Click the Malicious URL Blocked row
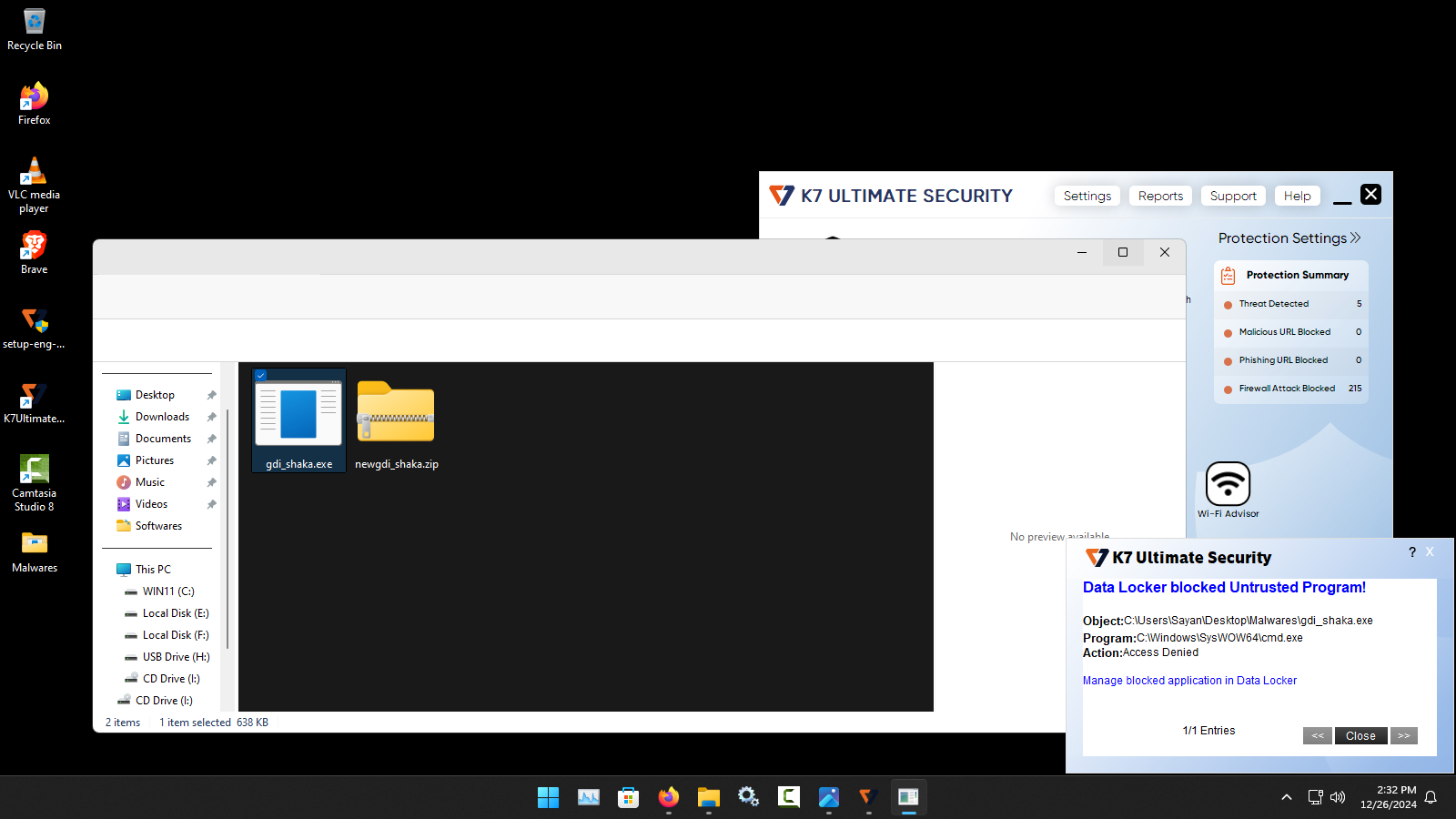Viewport: 1456px width, 819px height. [x=1292, y=332]
